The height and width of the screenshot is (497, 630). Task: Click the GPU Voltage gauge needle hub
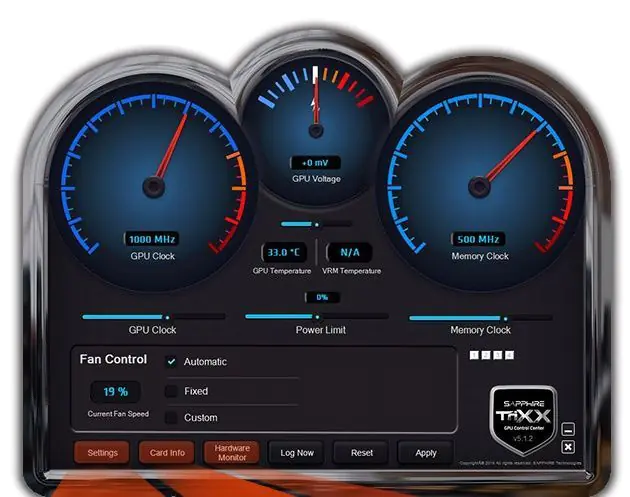316,131
